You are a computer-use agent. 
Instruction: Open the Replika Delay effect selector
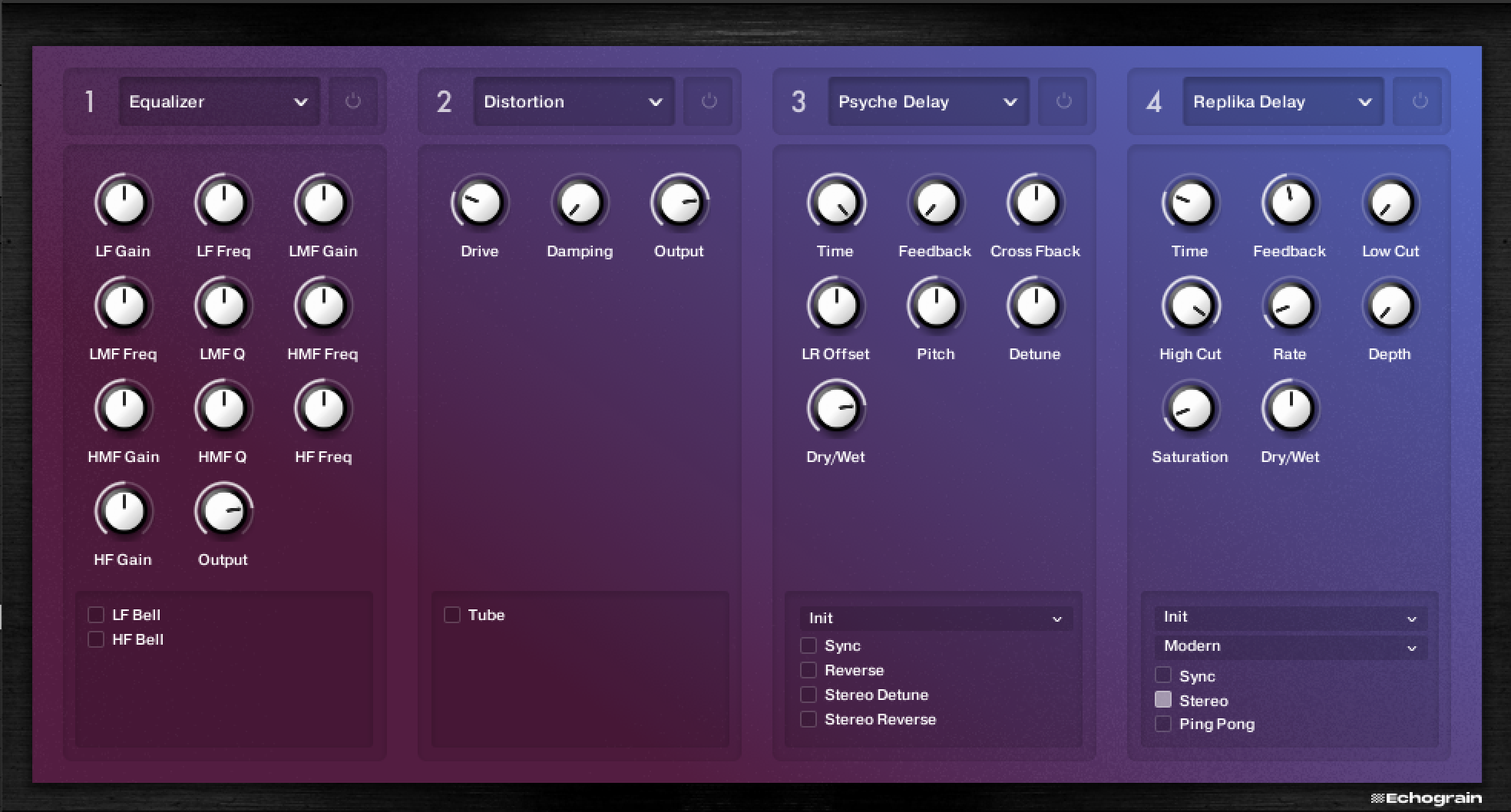1284,101
